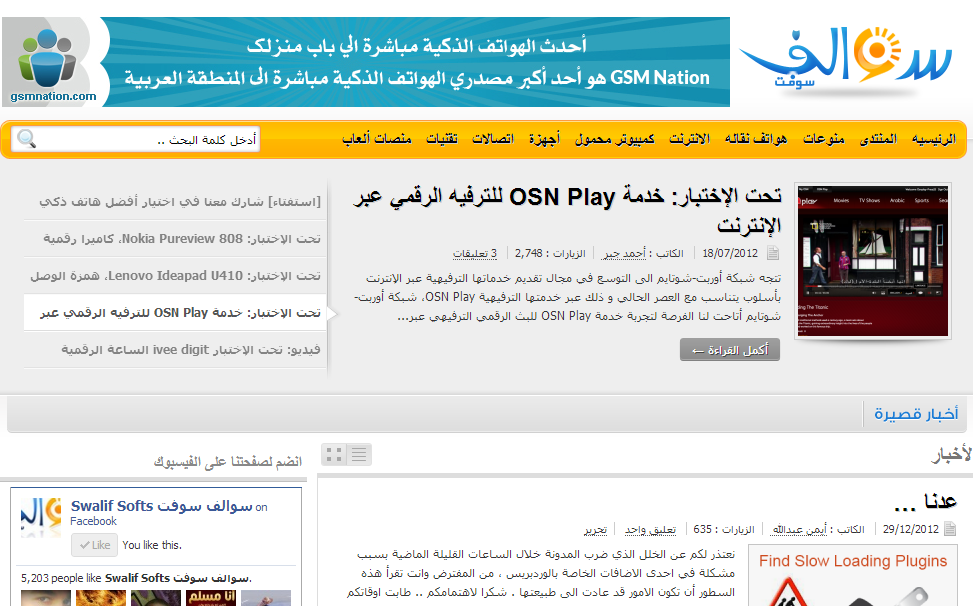Switch to grid view icon
Viewport: 973px width, 606px height.
(x=334, y=455)
